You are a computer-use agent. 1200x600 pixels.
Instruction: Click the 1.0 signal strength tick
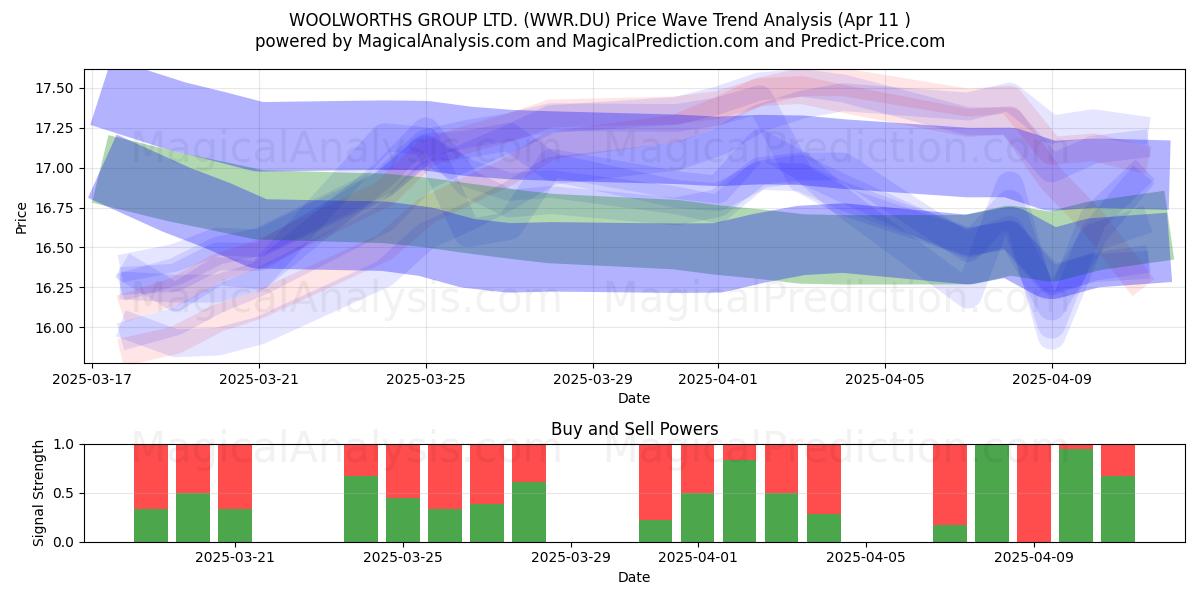tap(65, 444)
